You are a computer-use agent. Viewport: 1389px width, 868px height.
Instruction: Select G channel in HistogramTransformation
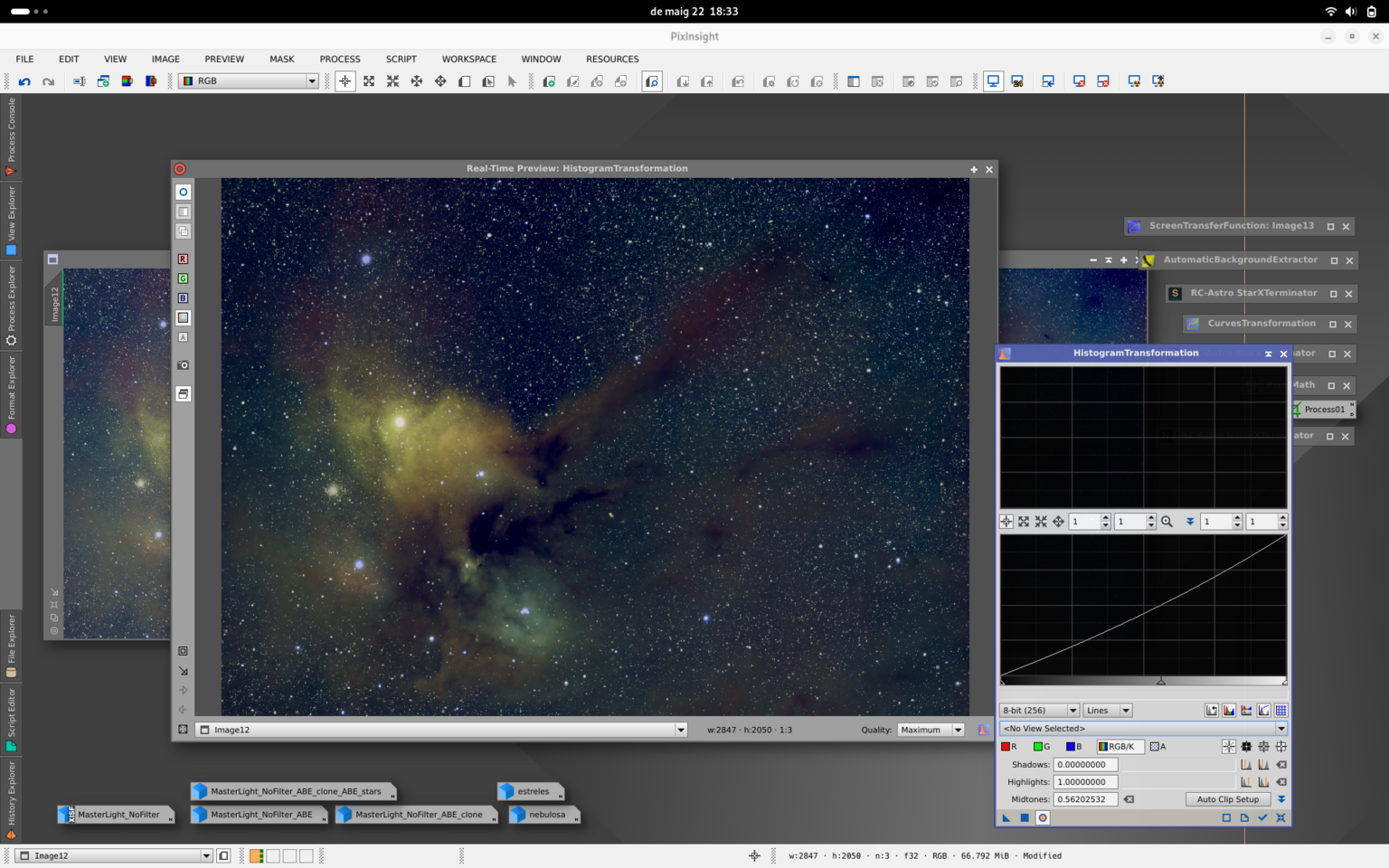(x=1042, y=747)
